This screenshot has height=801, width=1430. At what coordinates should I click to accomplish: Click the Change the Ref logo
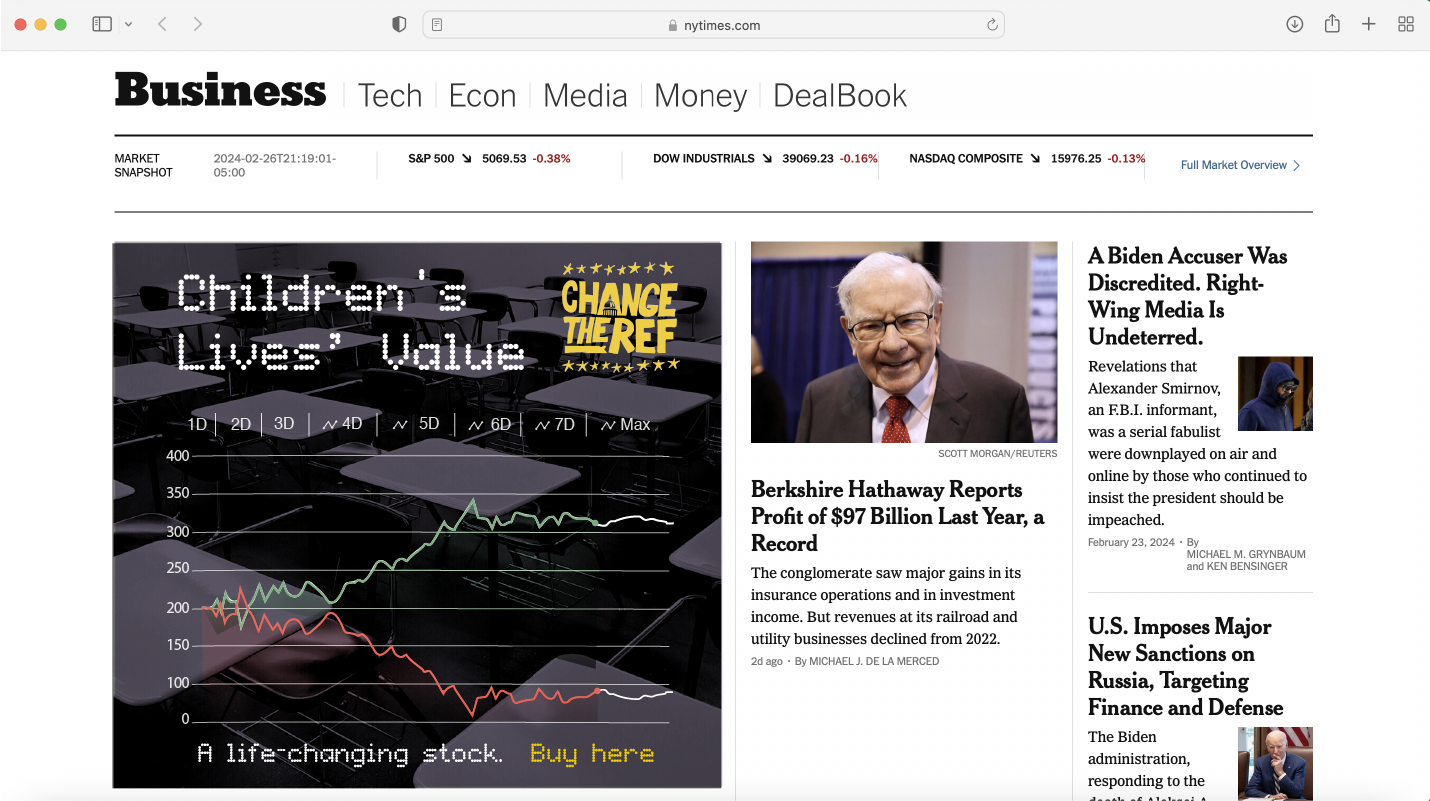(x=619, y=316)
